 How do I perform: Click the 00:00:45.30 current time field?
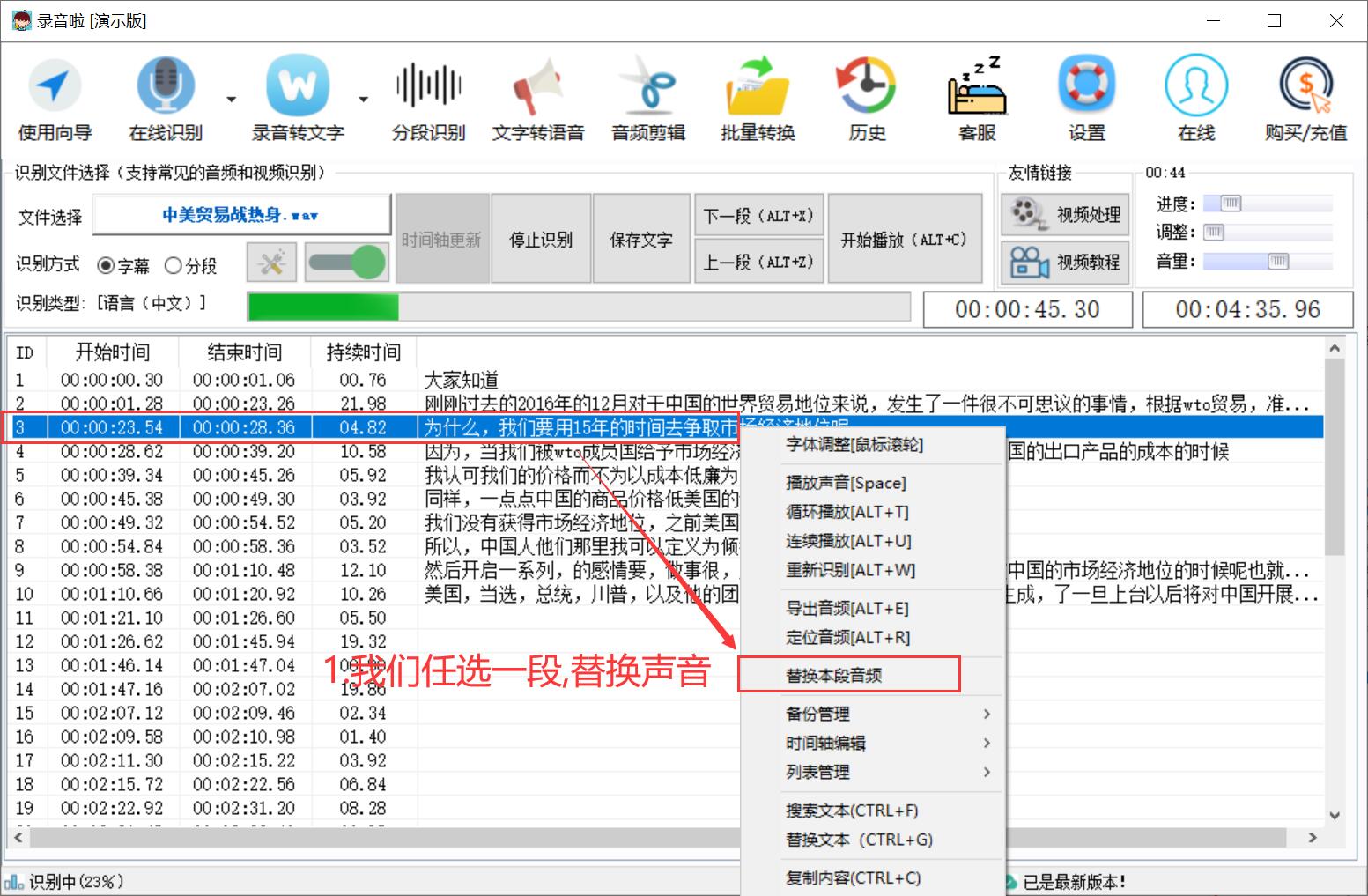coord(1027,309)
